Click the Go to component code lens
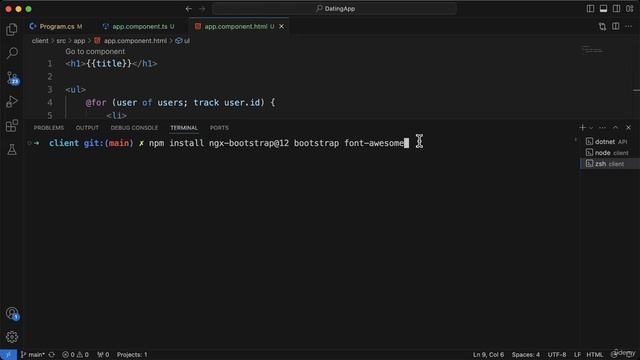This screenshot has height=360, width=640. tap(95, 51)
